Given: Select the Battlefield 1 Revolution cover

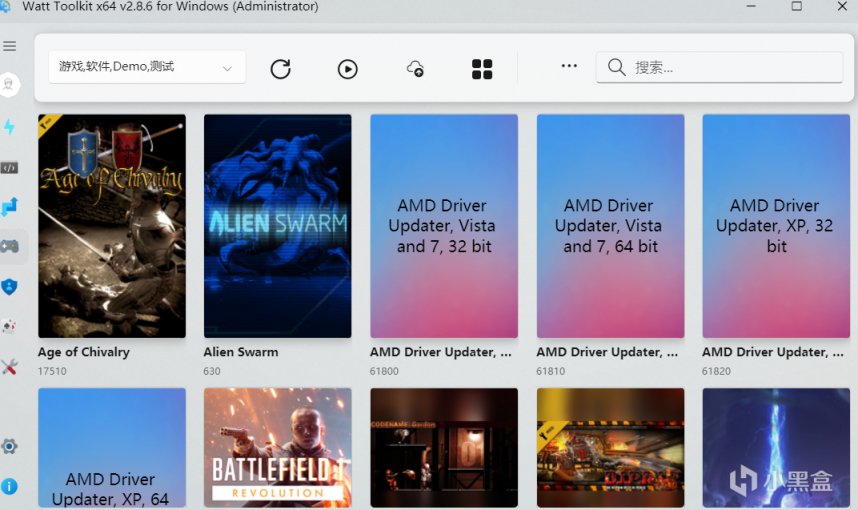Looking at the screenshot, I should tap(277, 448).
